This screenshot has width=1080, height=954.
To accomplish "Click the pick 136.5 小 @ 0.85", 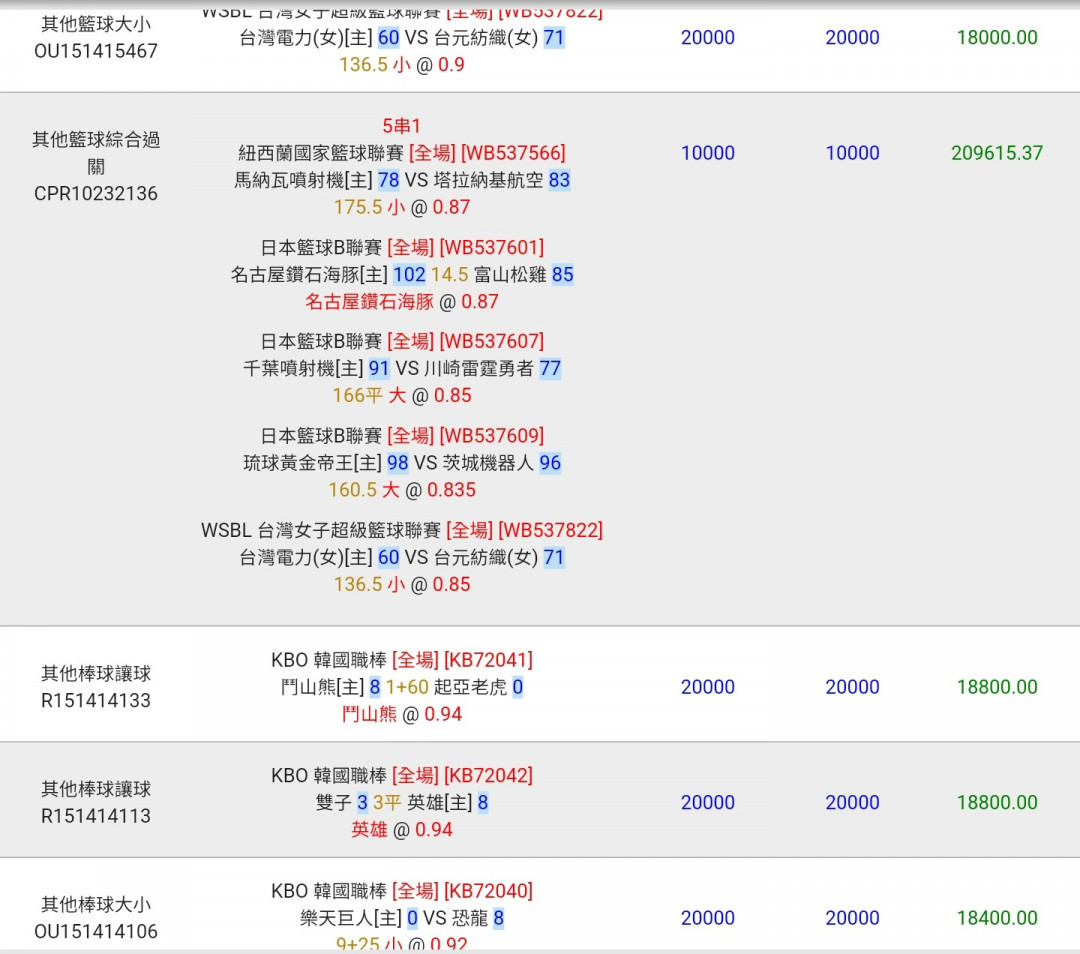I will point(402,584).
